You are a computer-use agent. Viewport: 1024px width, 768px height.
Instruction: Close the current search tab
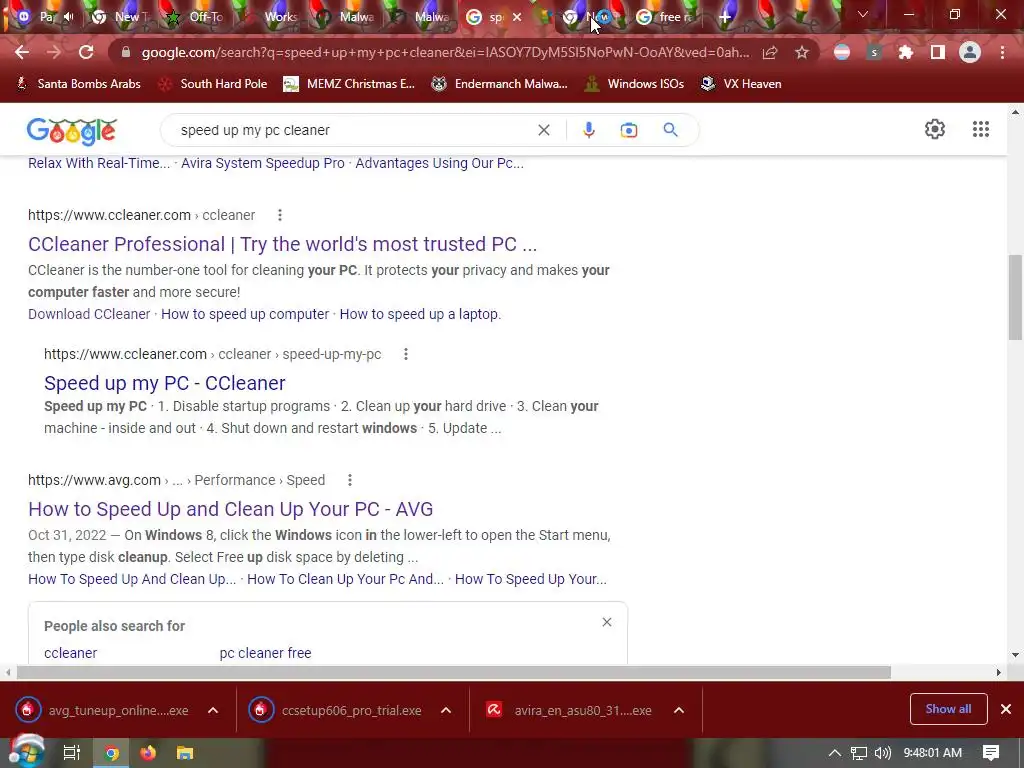(517, 17)
